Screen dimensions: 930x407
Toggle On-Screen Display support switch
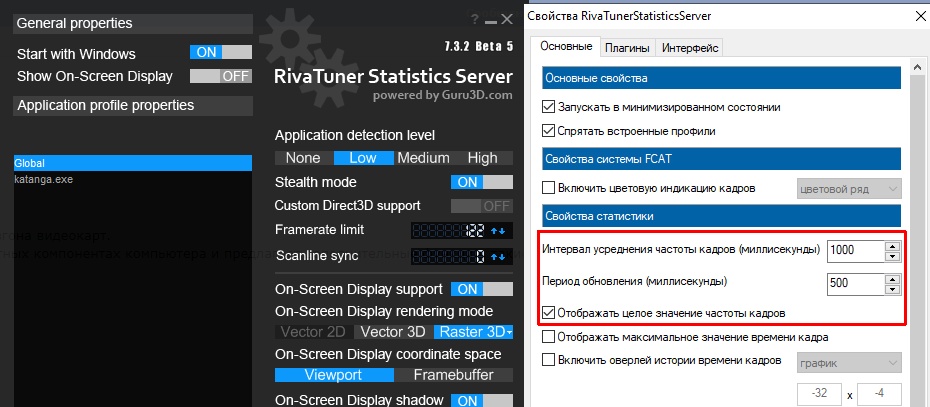(482, 289)
